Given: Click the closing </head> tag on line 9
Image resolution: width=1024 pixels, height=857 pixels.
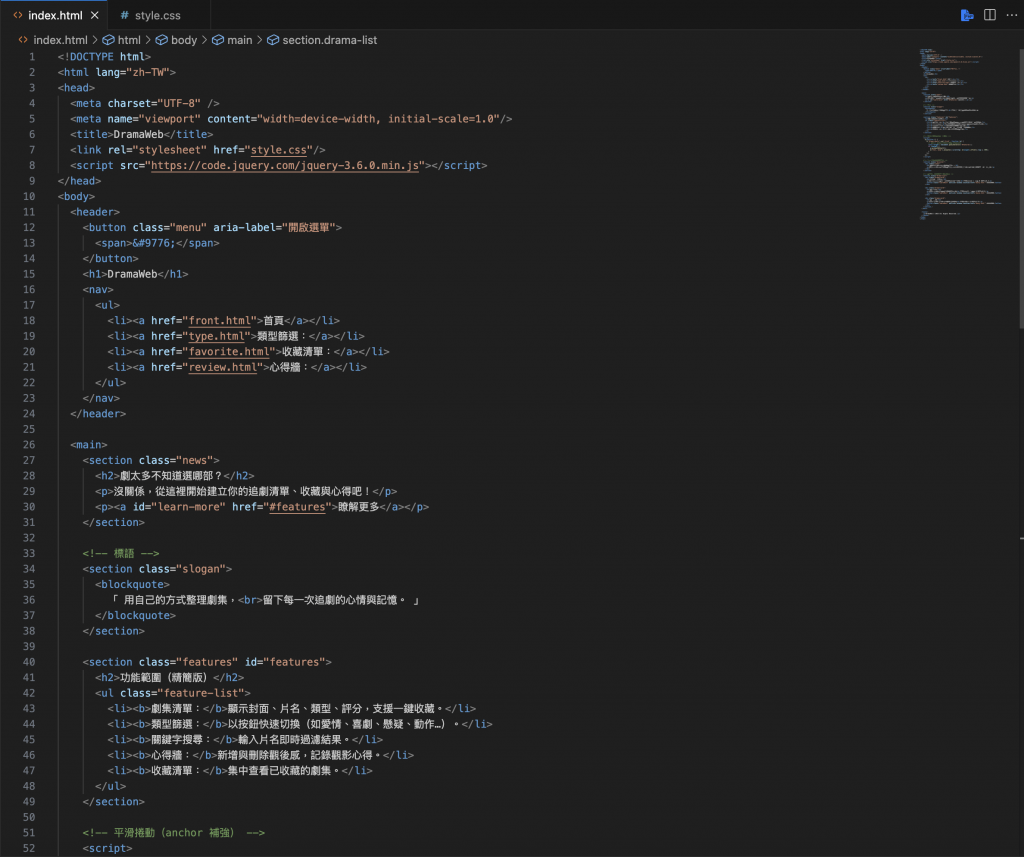Looking at the screenshot, I should [79, 181].
